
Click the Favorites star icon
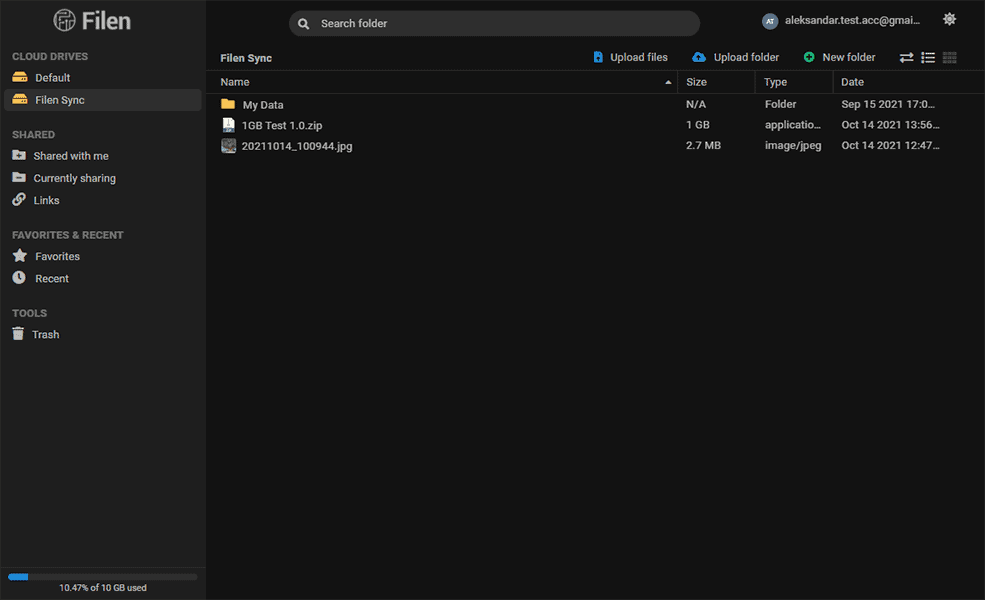click(x=19, y=256)
